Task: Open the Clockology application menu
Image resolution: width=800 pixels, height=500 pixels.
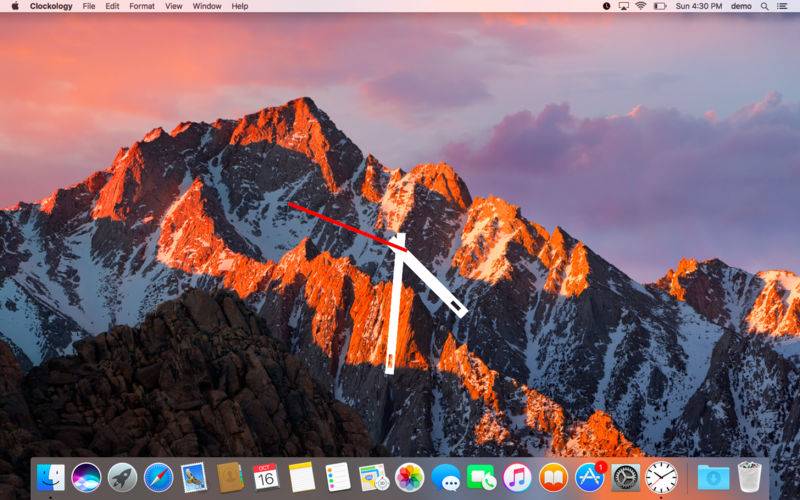Action: (51, 6)
